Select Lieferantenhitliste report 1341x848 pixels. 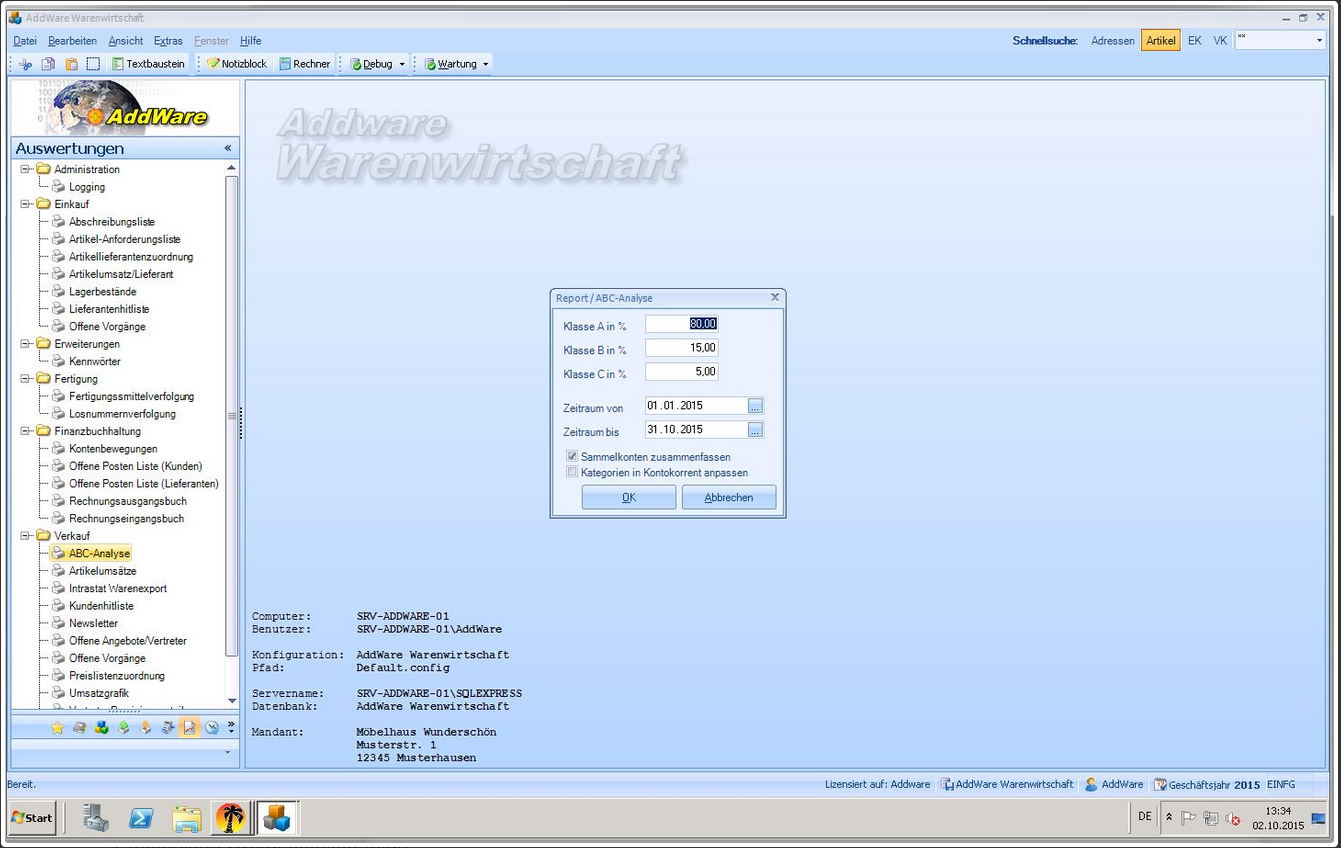pyautogui.click(x=108, y=309)
